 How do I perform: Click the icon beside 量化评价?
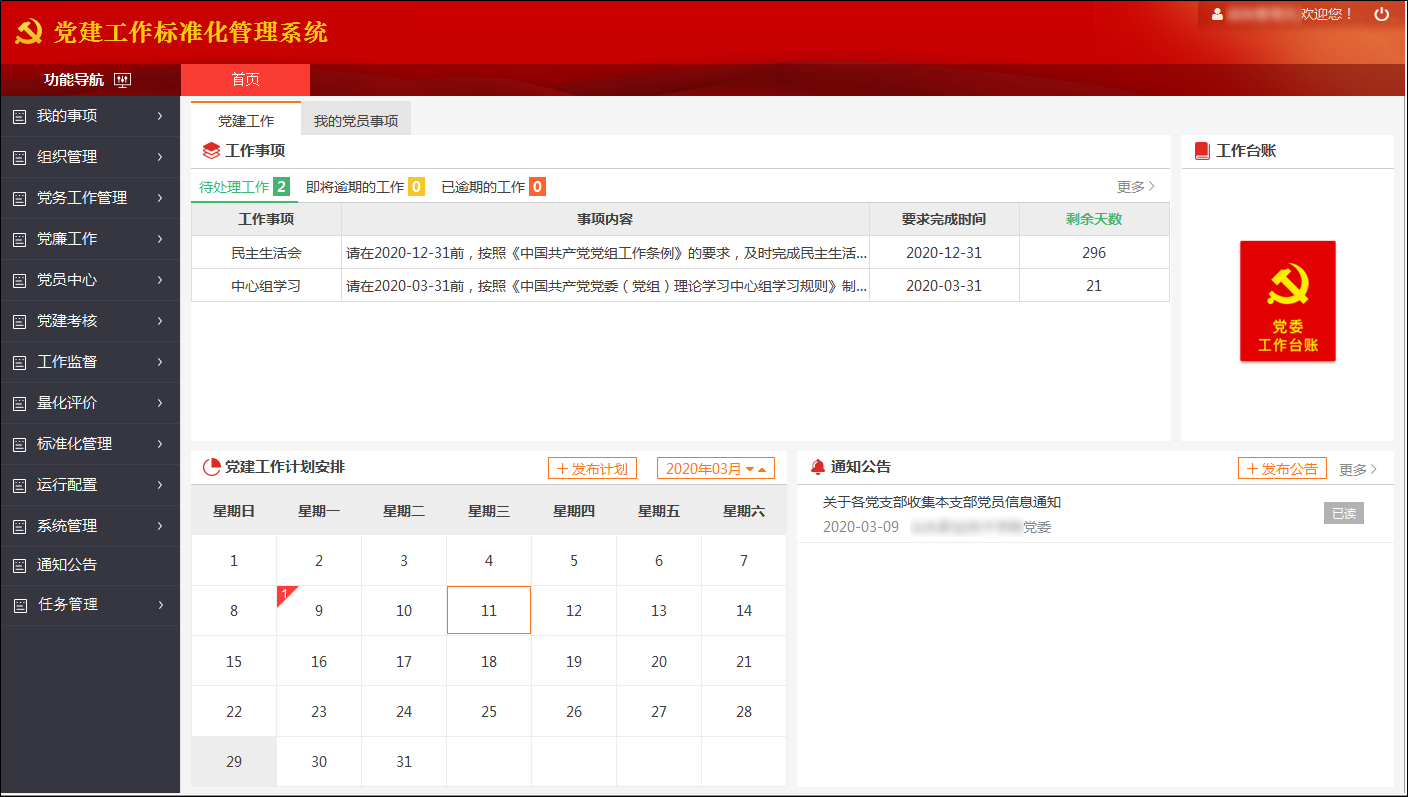pyautogui.click(x=19, y=404)
